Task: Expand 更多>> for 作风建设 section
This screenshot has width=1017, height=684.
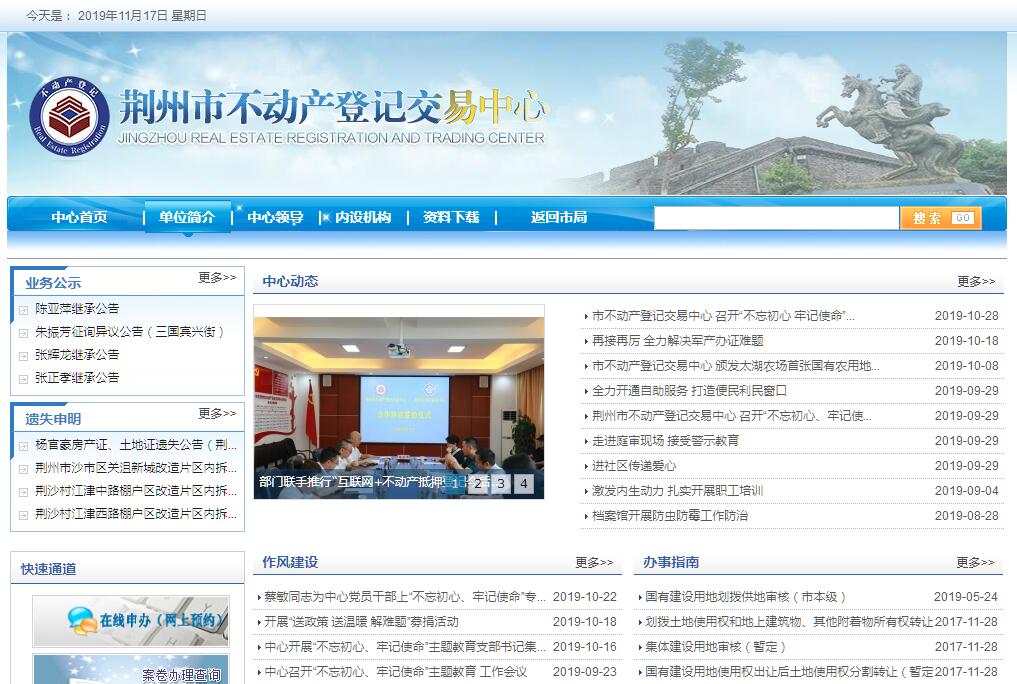Action: [594, 563]
